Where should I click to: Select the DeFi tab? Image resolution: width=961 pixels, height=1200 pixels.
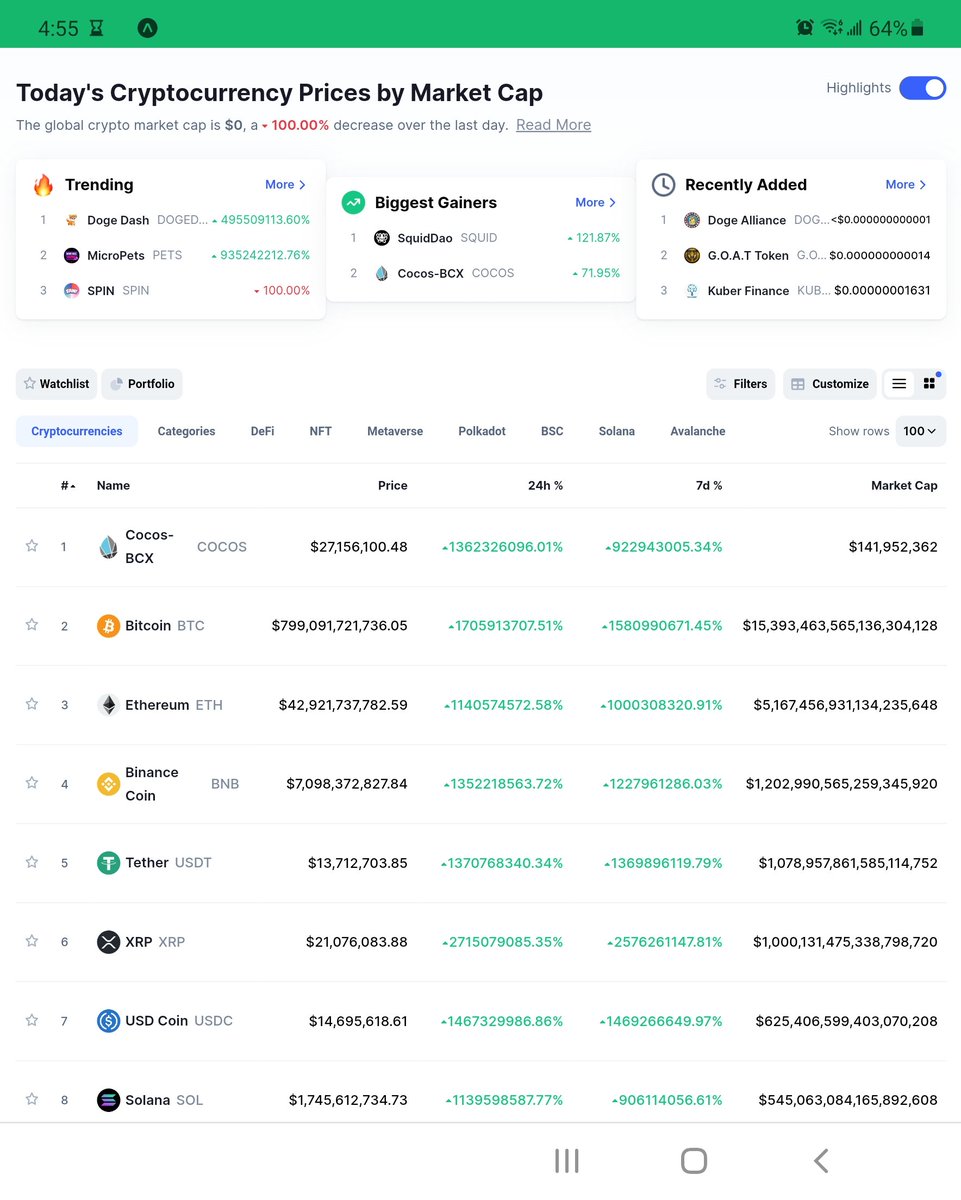point(262,431)
